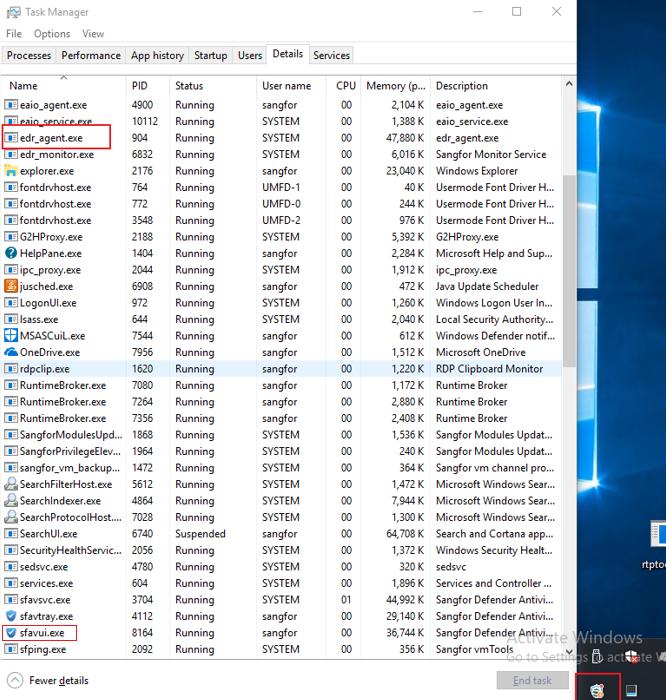666x700 pixels.
Task: Click the HelpPane.exe help icon
Action: coord(11,253)
